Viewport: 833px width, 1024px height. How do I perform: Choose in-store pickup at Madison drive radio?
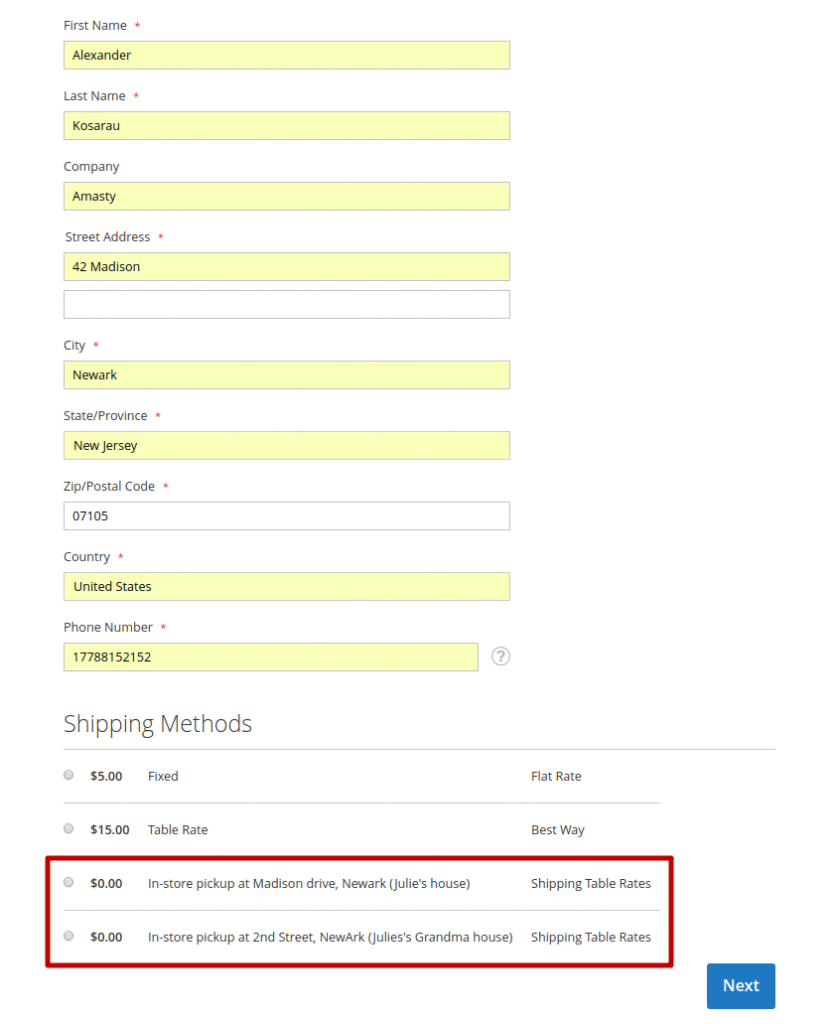pyautogui.click(x=68, y=883)
